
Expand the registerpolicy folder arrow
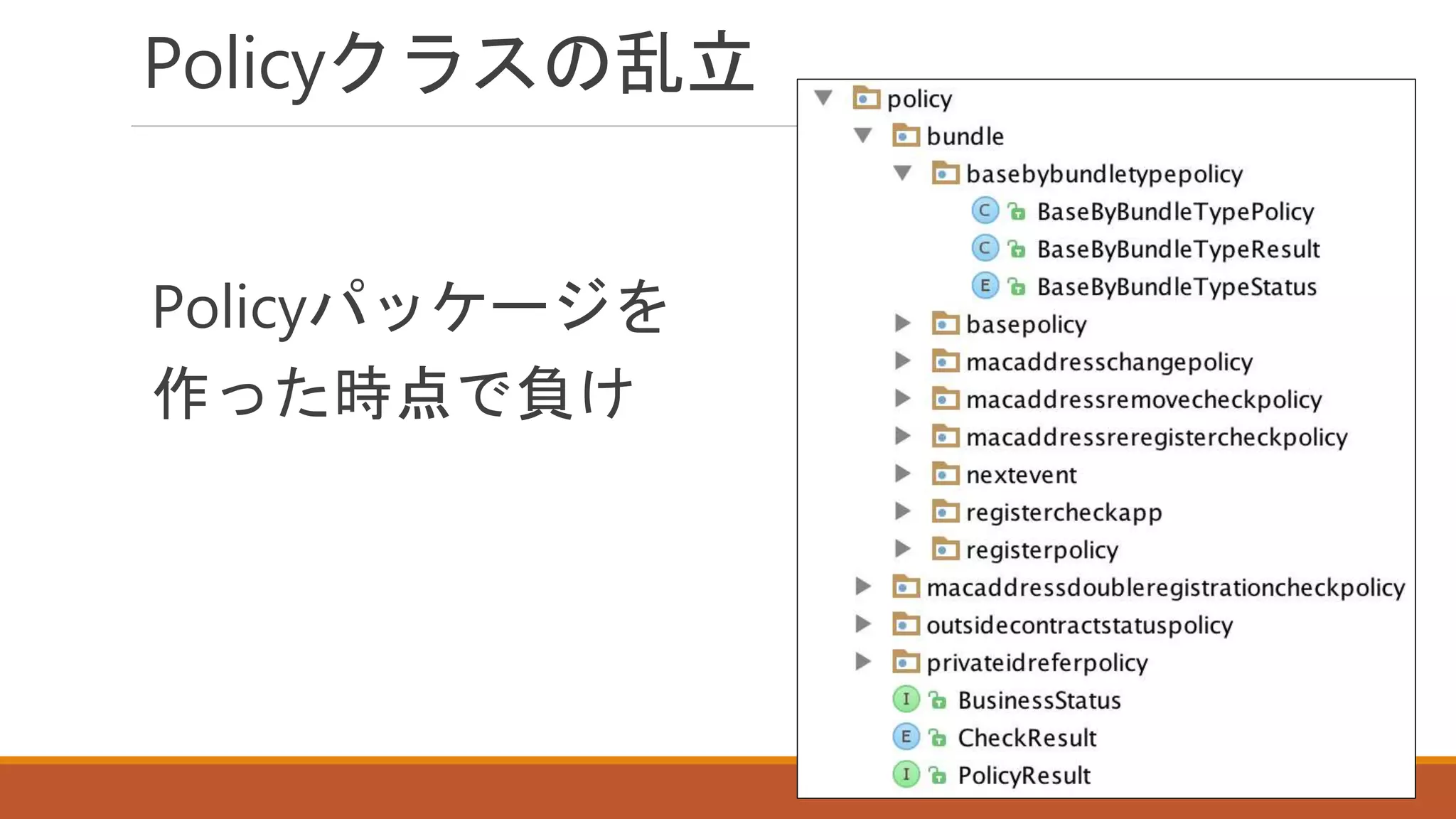point(903,549)
